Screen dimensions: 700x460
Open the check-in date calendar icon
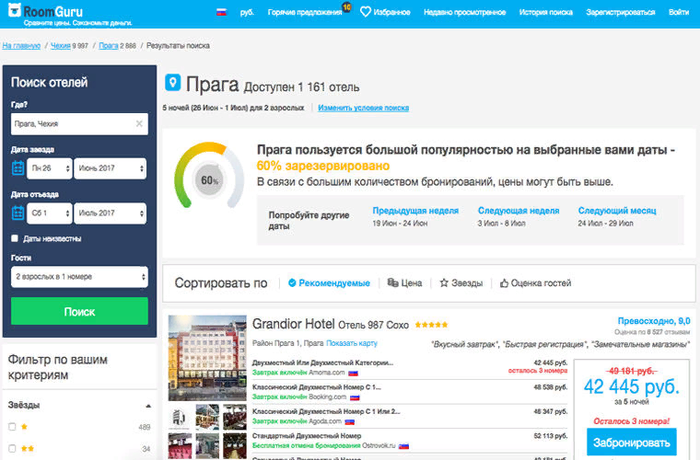[18, 167]
